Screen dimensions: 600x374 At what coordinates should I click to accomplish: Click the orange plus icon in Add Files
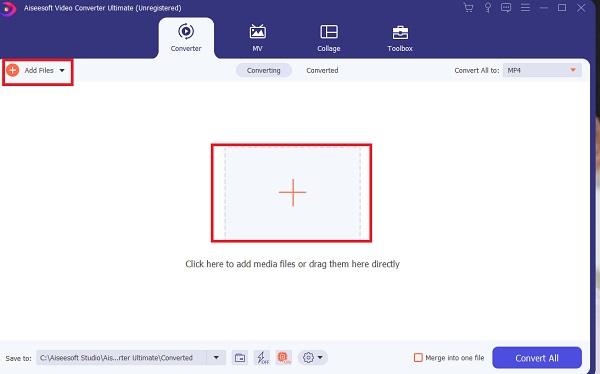click(x=13, y=70)
